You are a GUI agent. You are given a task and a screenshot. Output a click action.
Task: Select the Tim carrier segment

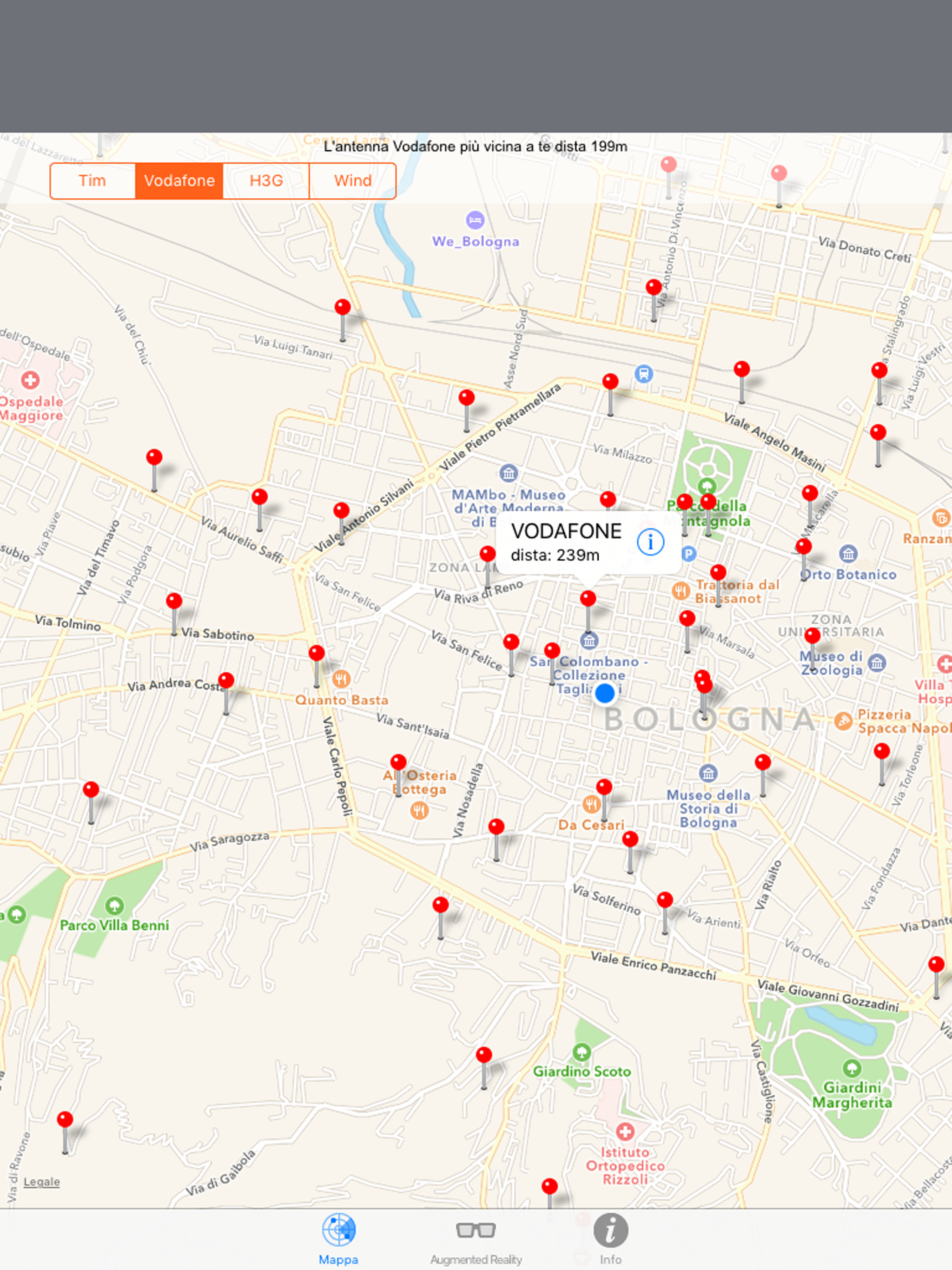(x=93, y=181)
